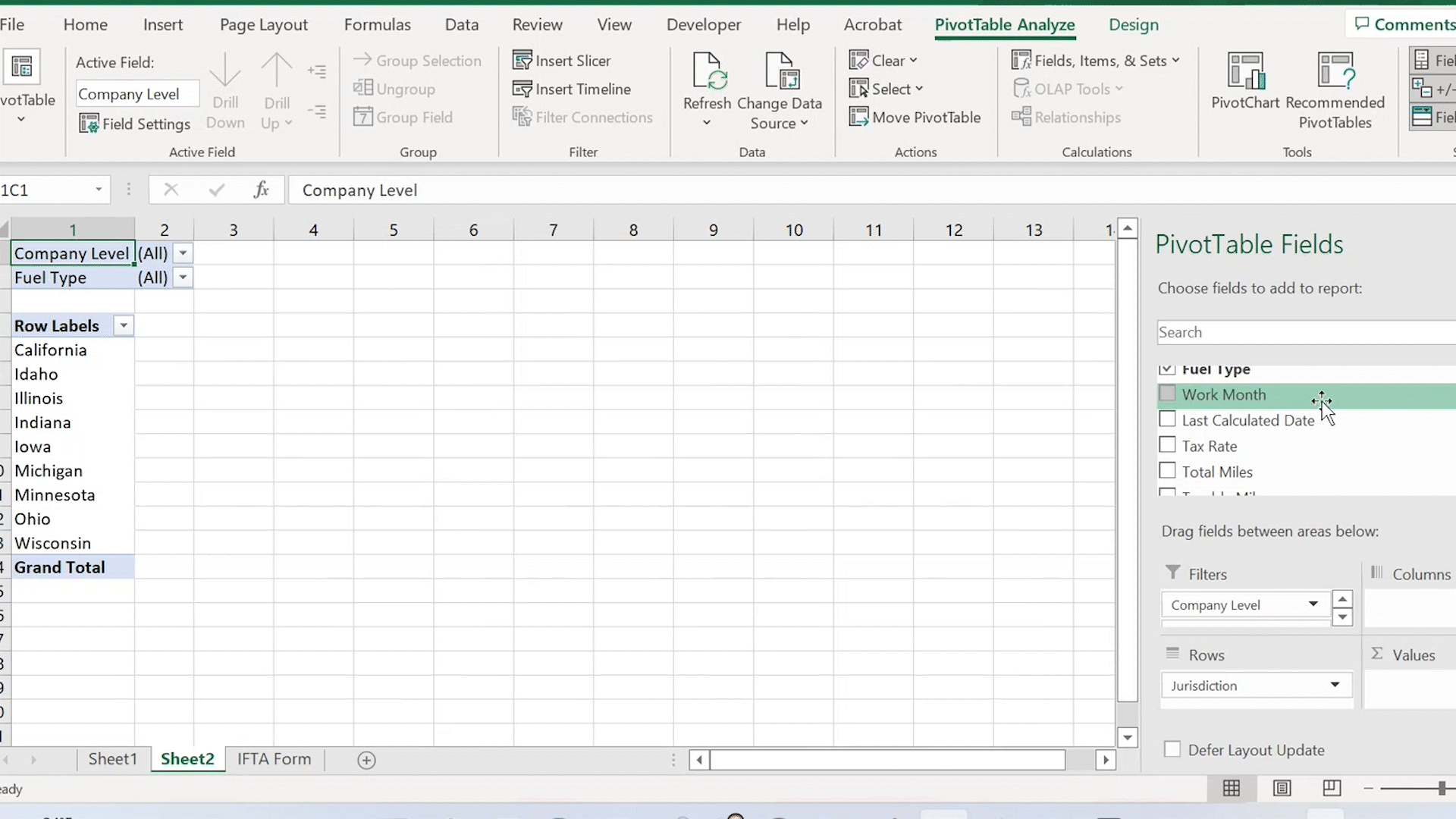
Task: Check the Work Month field
Action: (1167, 394)
